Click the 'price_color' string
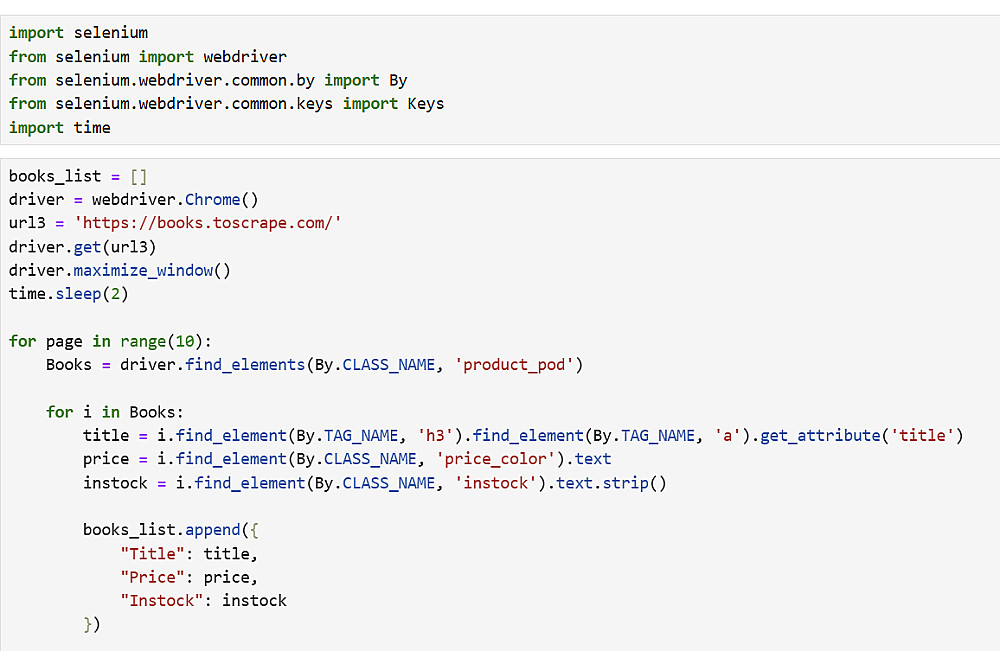This screenshot has width=1000, height=651. point(496,459)
